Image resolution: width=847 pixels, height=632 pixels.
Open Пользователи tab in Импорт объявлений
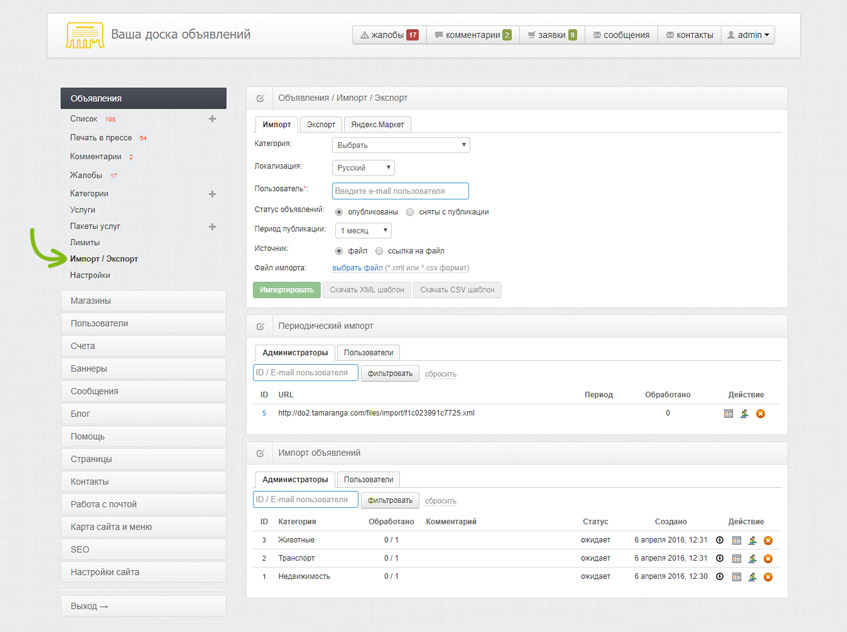click(x=368, y=480)
